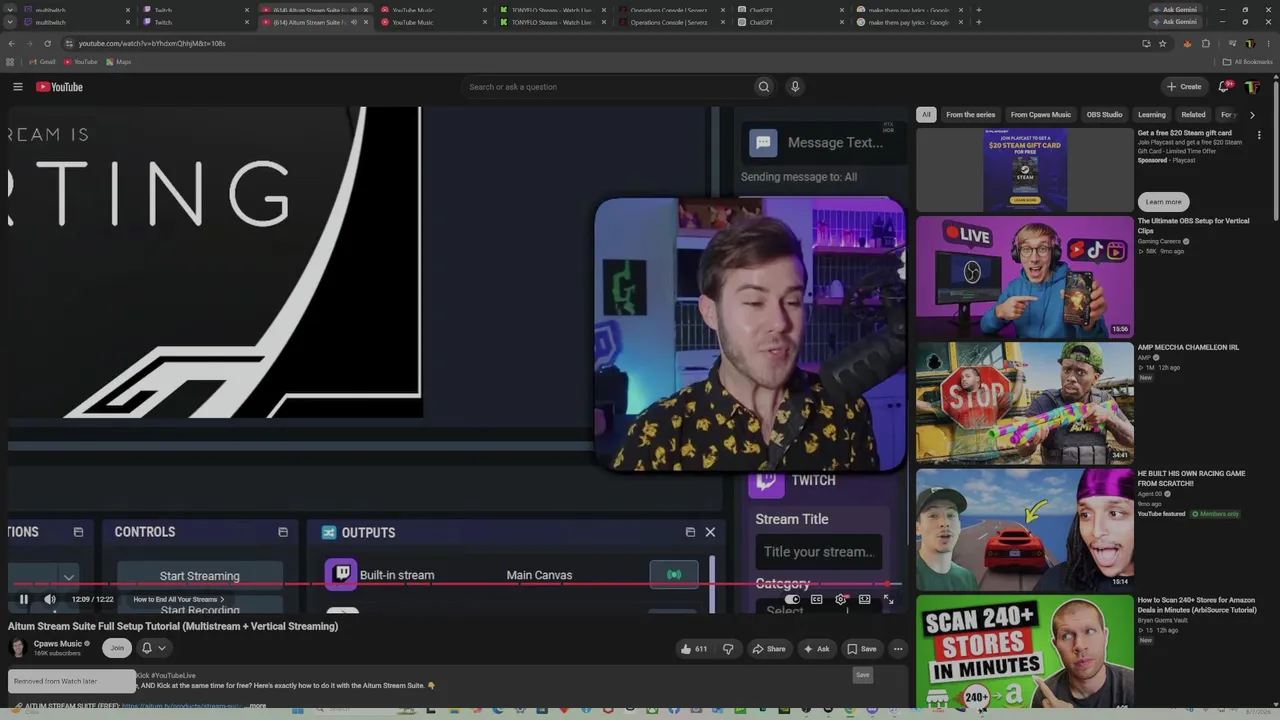Go to YouTube home via the logo
Screen dimensions: 1280x720
click(60, 87)
